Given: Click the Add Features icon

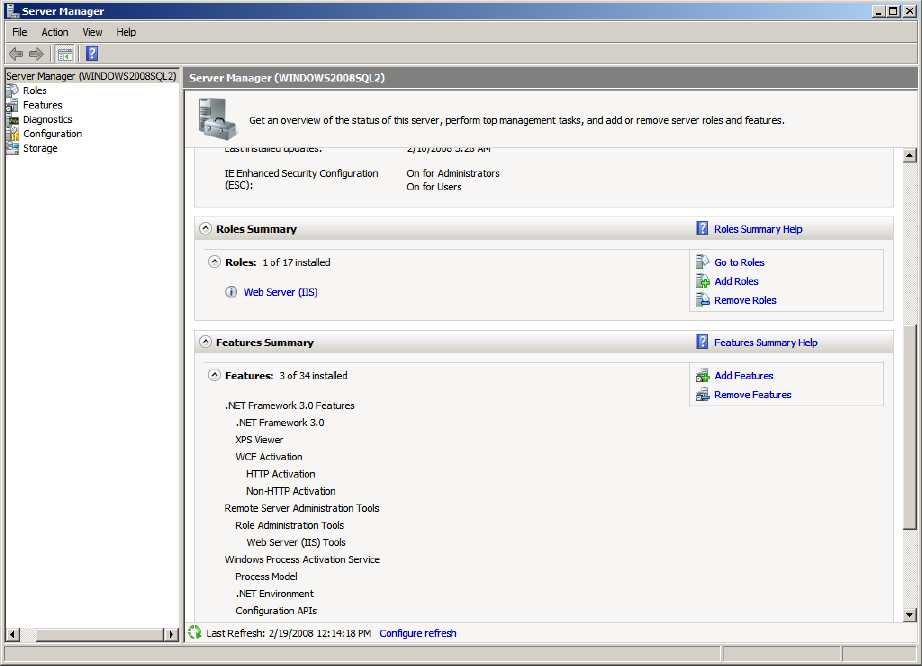Looking at the screenshot, I should (703, 375).
